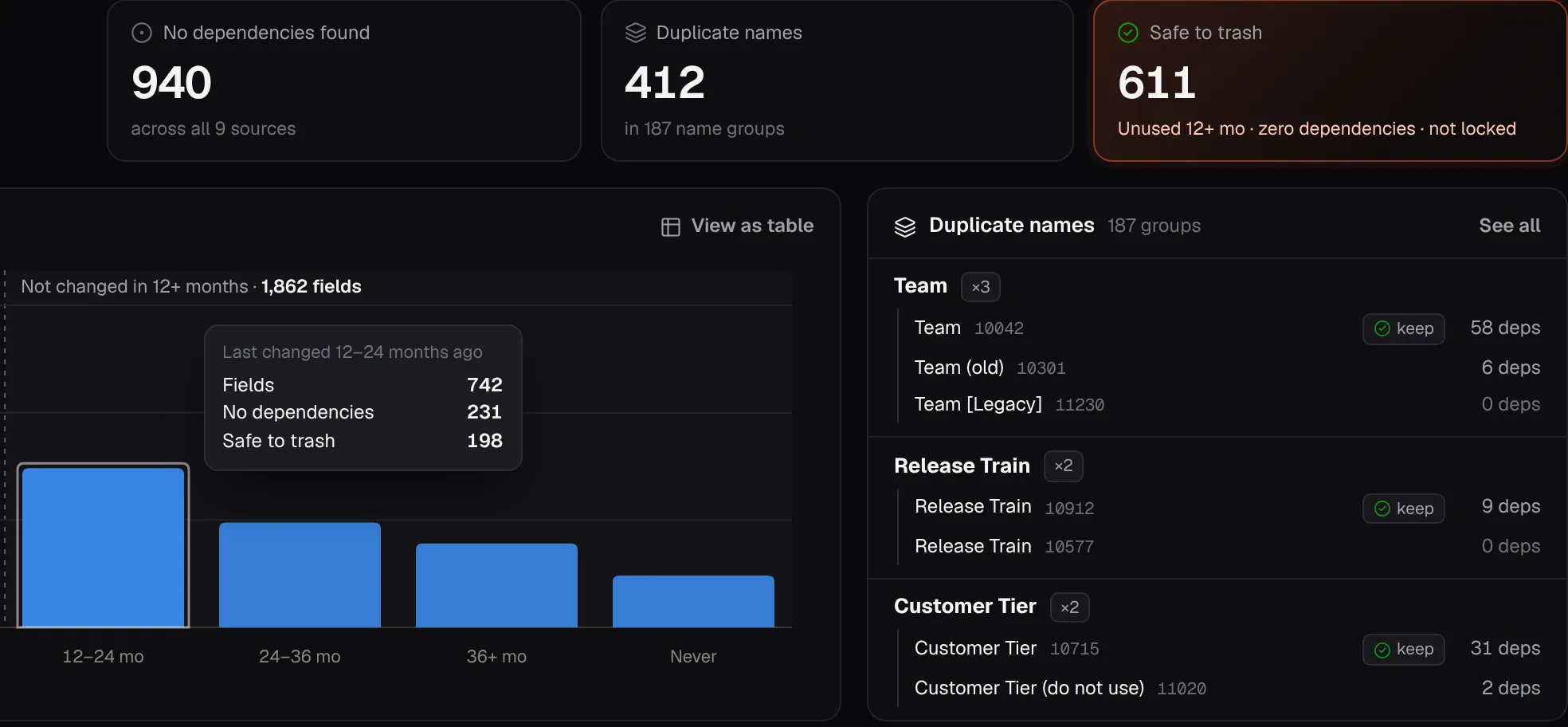Click keep badge for Customer Tier 10715

1404,650
